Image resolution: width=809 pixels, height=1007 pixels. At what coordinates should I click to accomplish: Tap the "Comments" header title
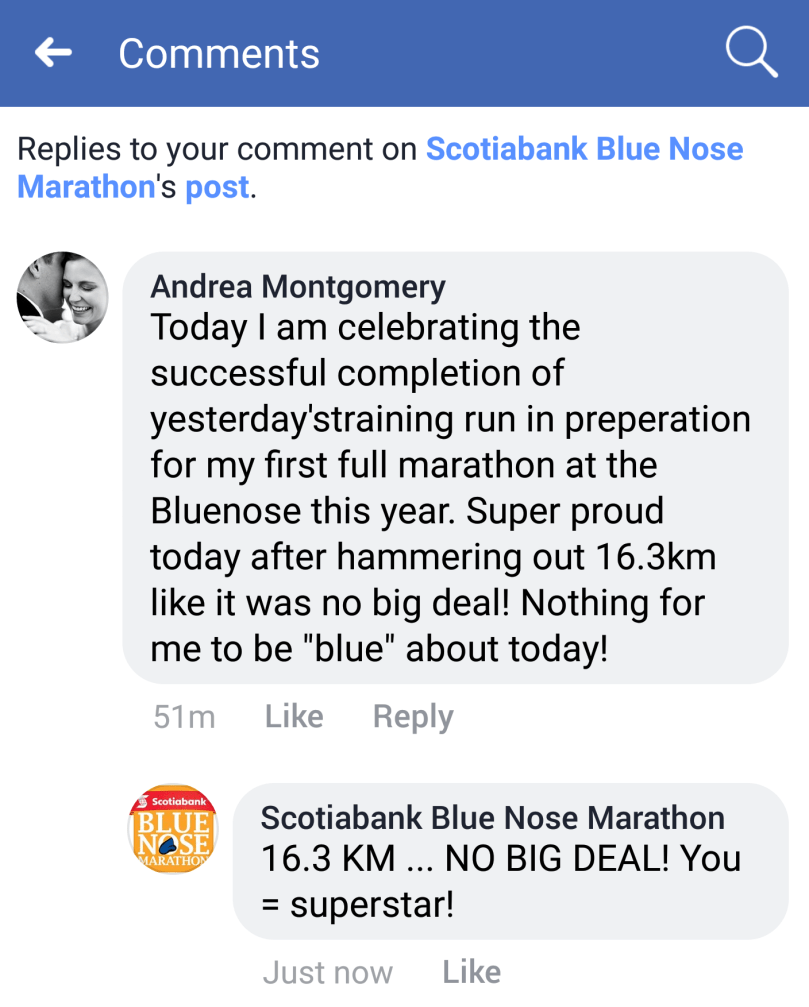coord(219,54)
